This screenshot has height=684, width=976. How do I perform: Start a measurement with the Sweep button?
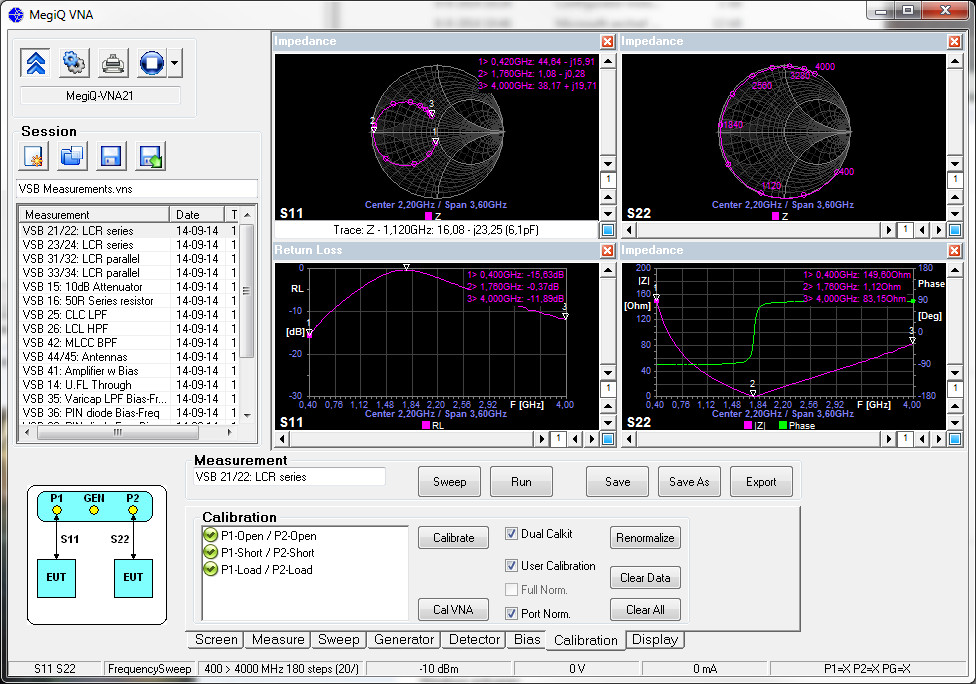[449, 481]
